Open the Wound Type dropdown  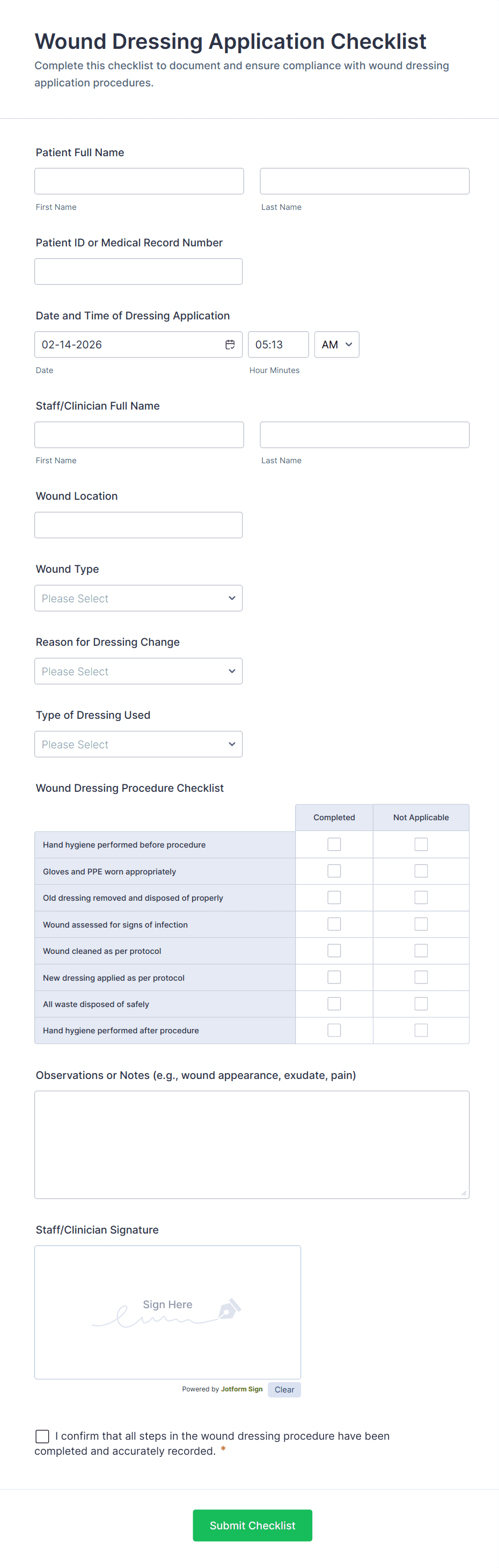(138, 599)
